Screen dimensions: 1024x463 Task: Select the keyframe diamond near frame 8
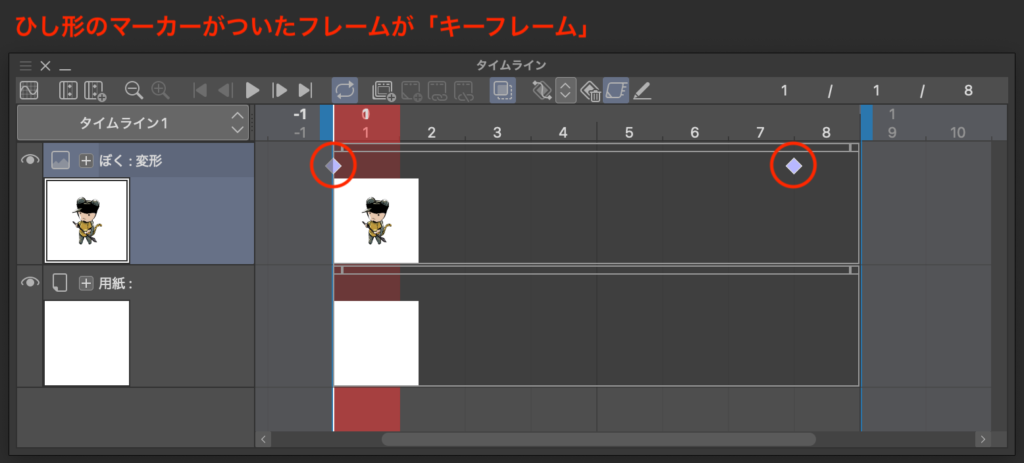coord(793,166)
